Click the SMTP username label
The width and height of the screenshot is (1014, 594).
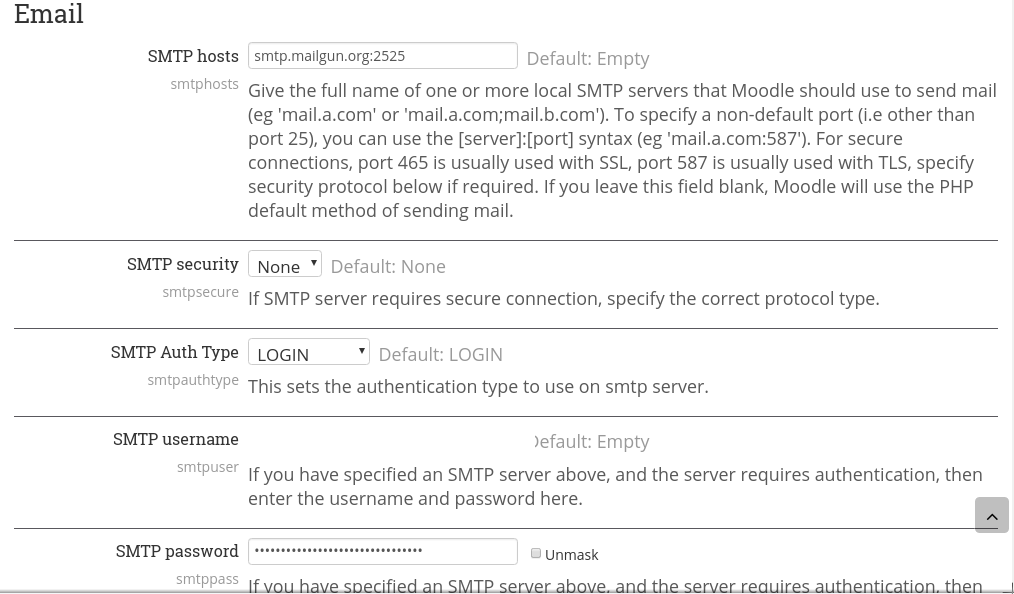click(x=175, y=439)
